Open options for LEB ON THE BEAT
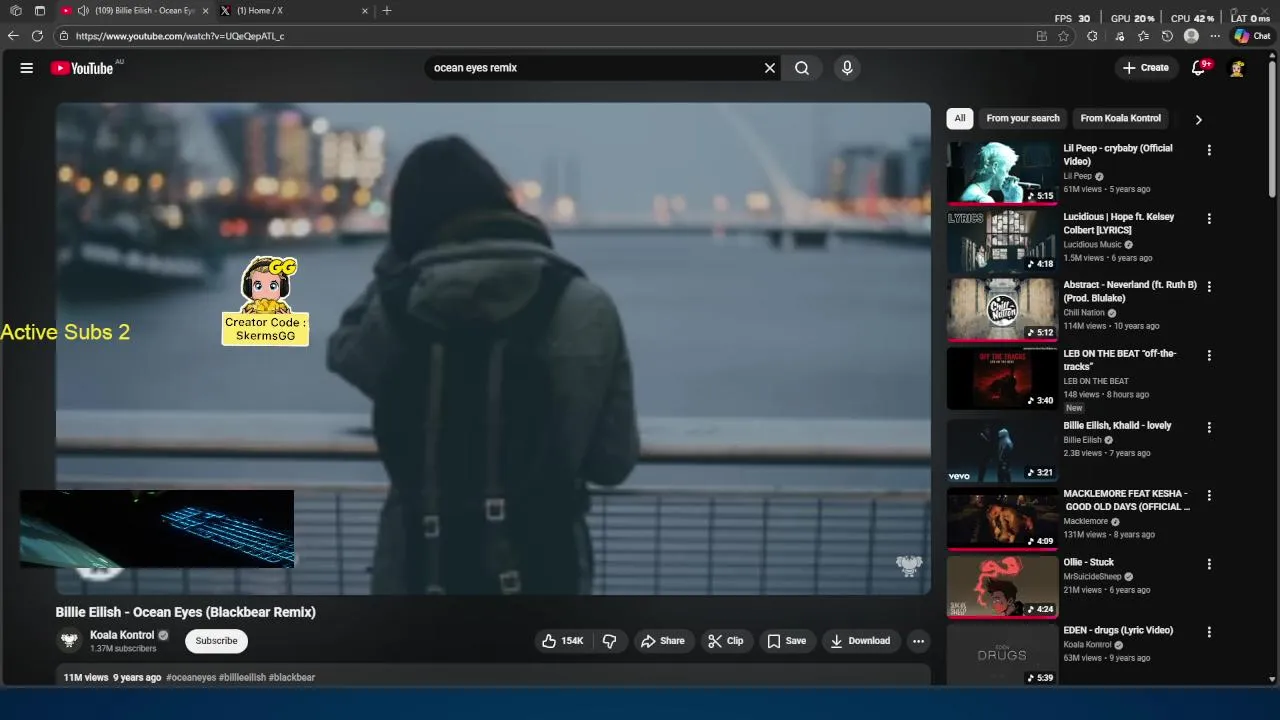The height and width of the screenshot is (720, 1280). [x=1209, y=355]
